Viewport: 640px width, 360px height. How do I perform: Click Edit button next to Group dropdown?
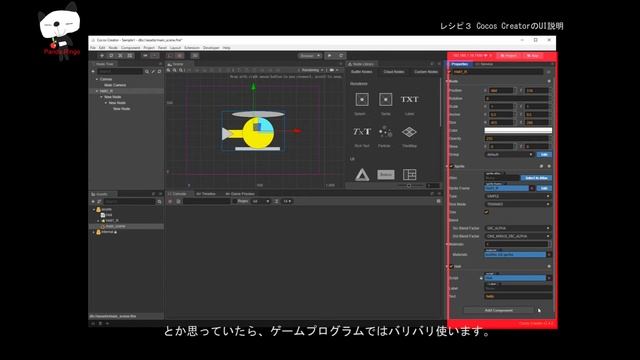pos(544,155)
